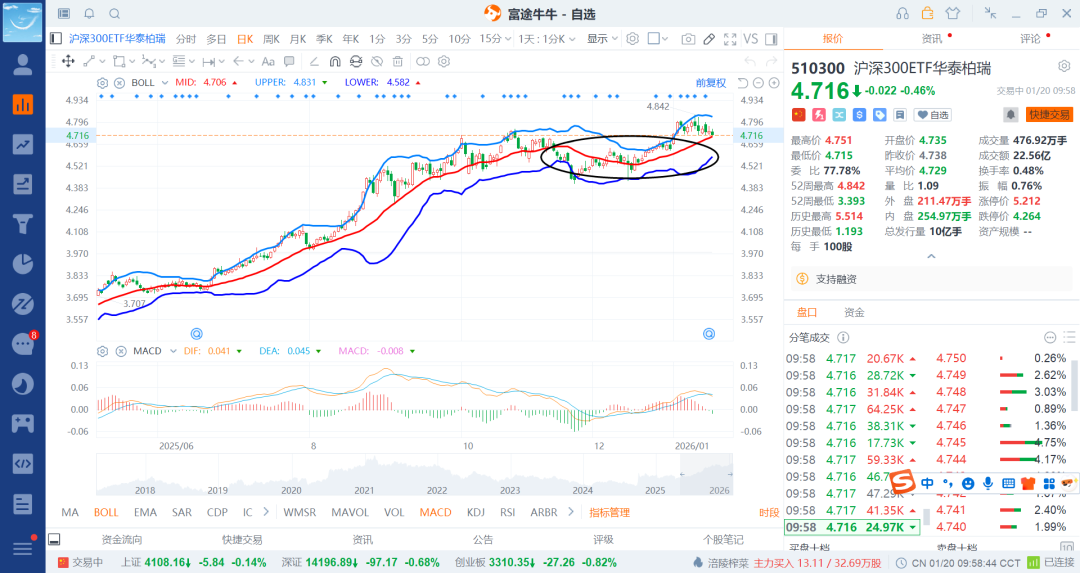Expand more indicators arrow after ARBR

tap(570, 512)
